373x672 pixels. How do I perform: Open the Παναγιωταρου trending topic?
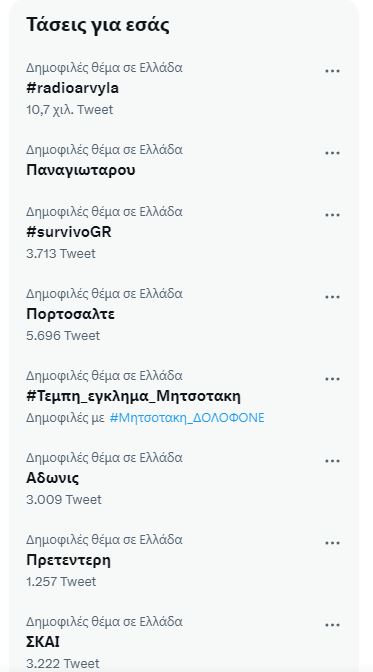click(x=81, y=170)
